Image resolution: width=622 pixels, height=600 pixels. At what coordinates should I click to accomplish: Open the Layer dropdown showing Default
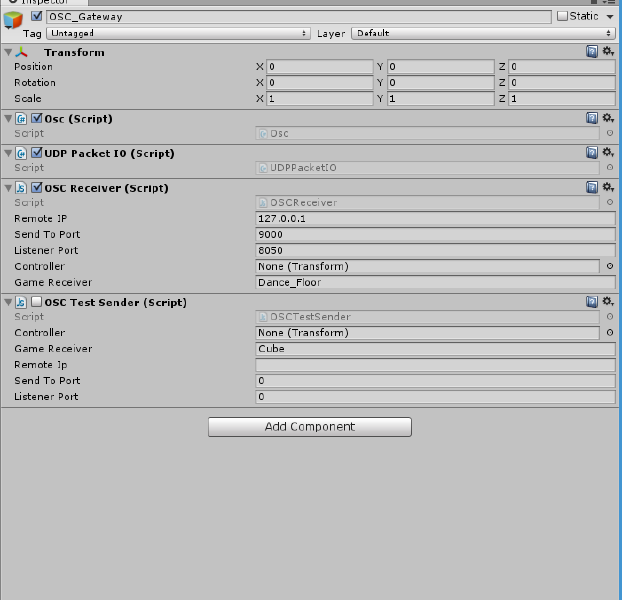[x=483, y=33]
